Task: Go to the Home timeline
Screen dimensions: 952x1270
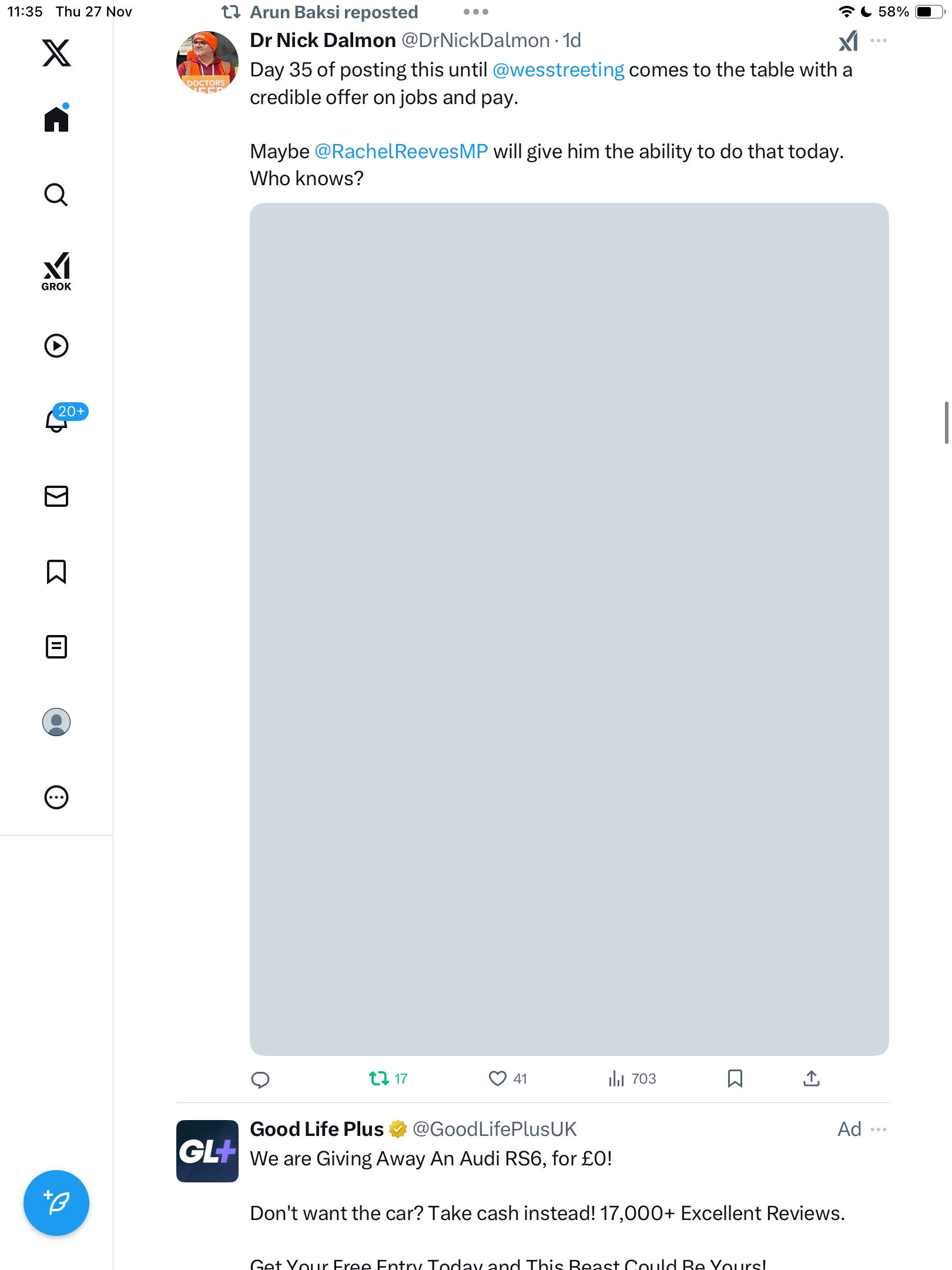Action: (x=56, y=119)
